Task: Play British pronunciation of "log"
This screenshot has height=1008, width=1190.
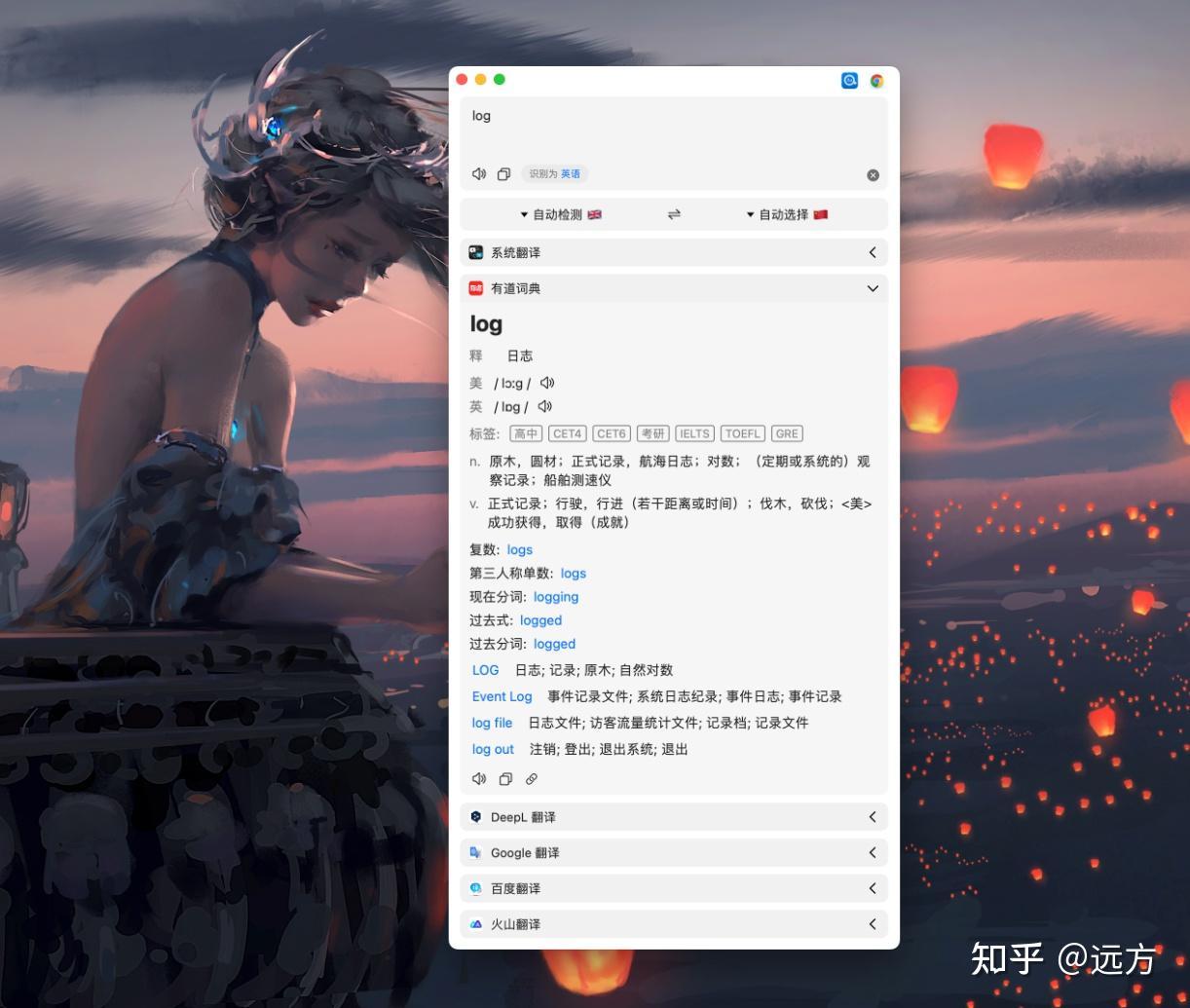Action: click(x=542, y=406)
